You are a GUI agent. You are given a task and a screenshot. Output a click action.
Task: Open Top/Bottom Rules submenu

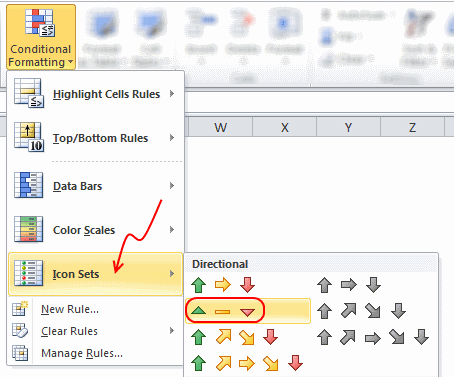[x=96, y=138]
